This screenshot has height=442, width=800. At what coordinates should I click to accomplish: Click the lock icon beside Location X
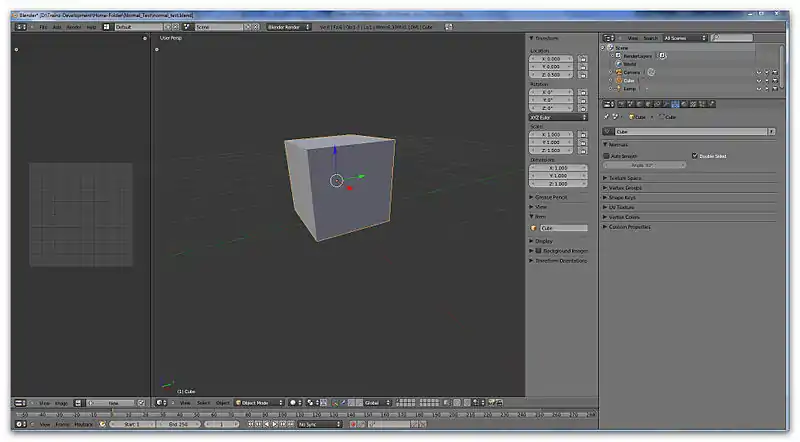click(583, 58)
